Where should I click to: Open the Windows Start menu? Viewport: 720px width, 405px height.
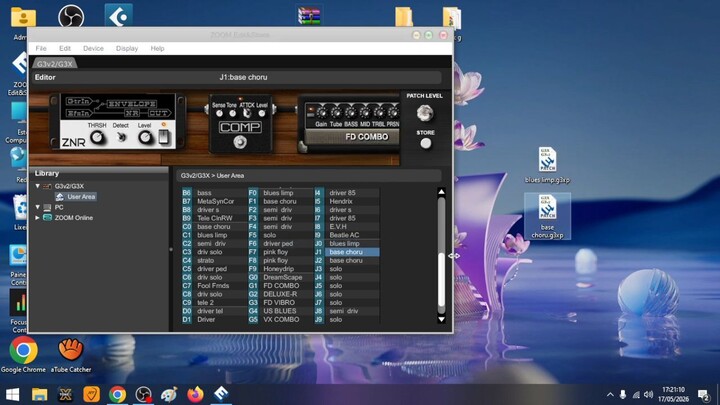tap(12, 394)
